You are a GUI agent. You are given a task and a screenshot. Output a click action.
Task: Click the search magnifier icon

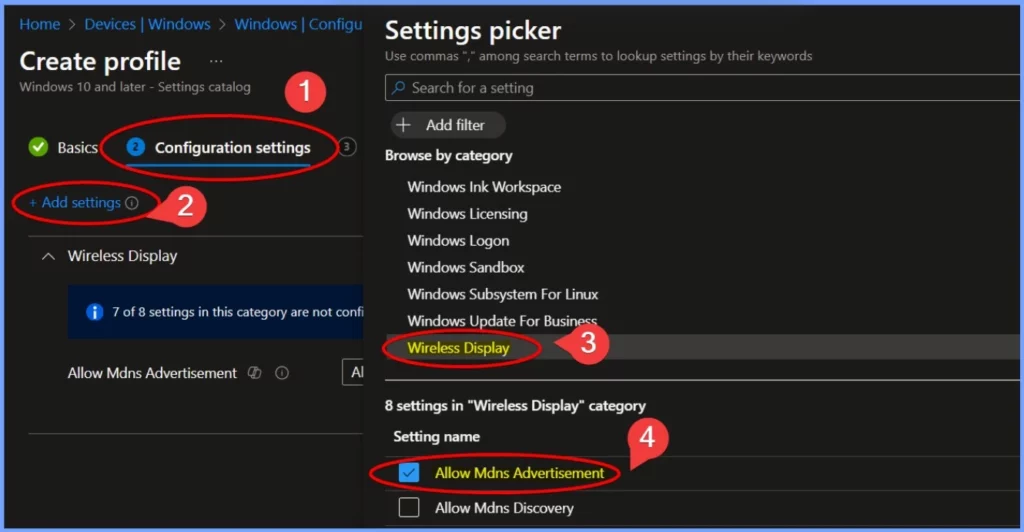point(398,87)
